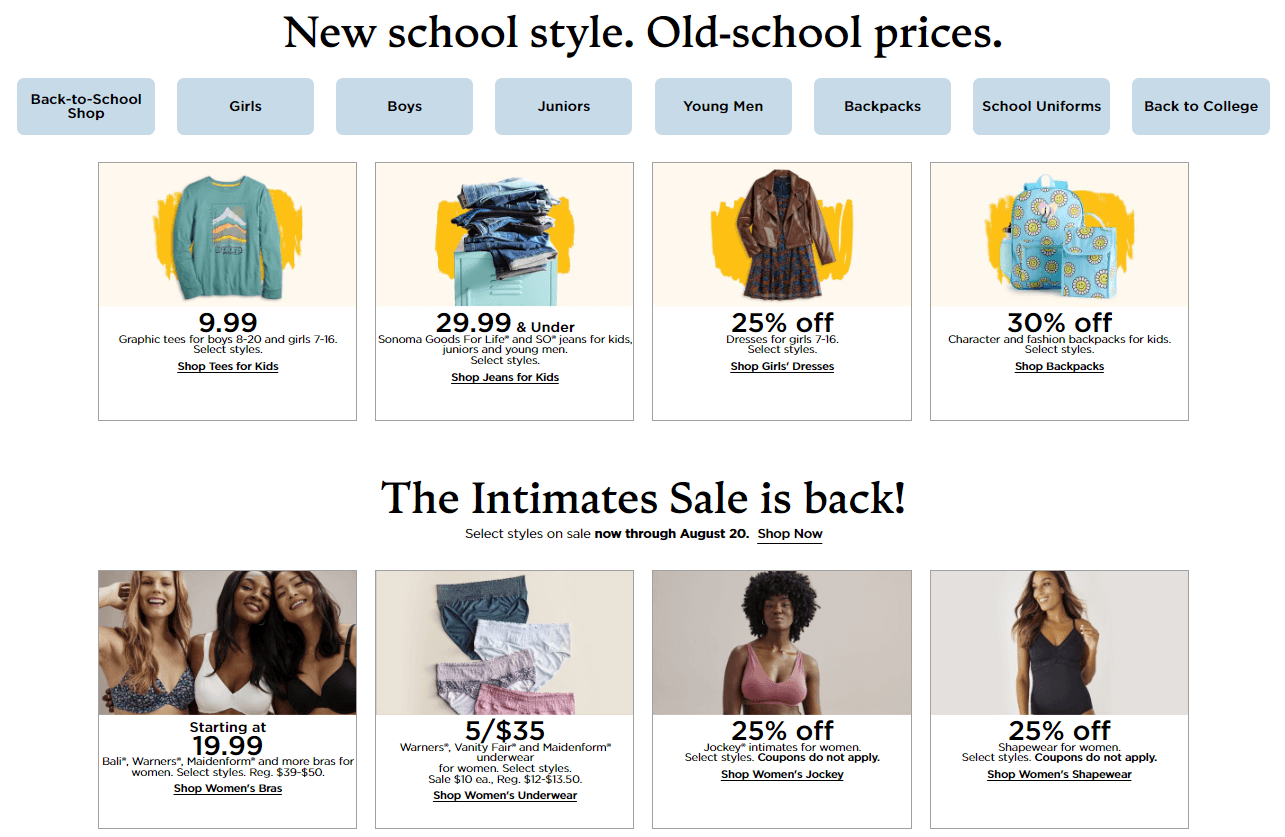
Task: Open the Back to College category
Action: pos(1201,106)
